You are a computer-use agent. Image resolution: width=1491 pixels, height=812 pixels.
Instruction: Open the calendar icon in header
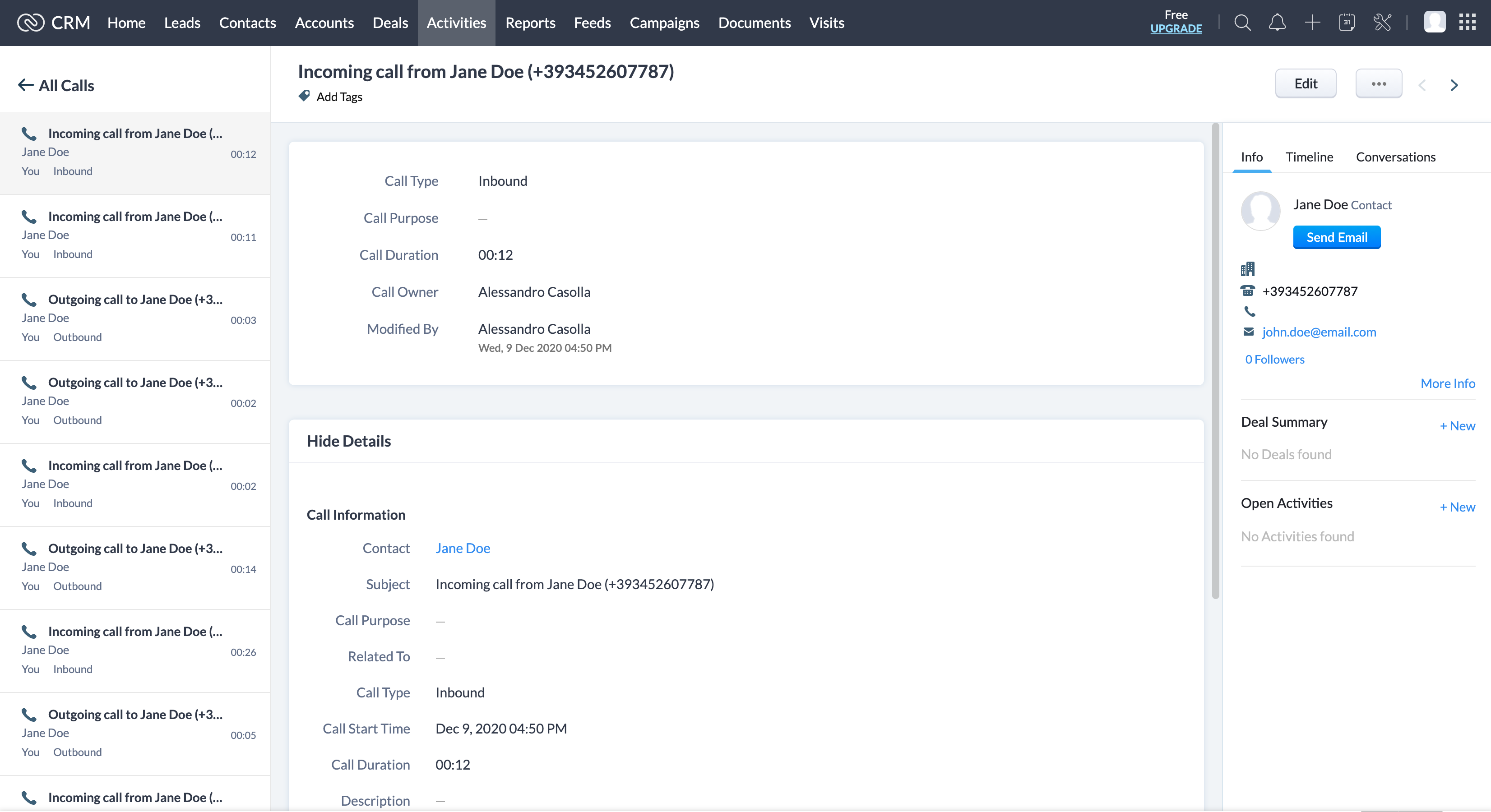[x=1347, y=23]
